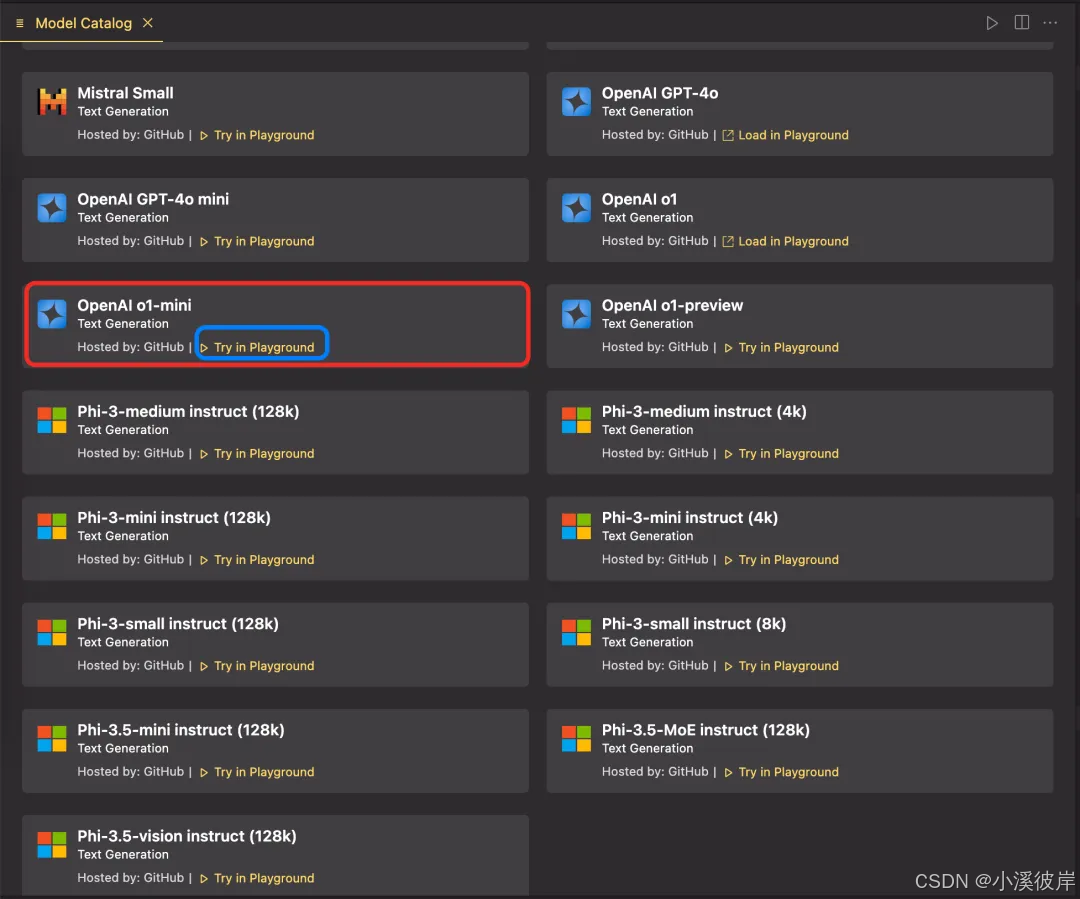Click Phi-3-mini instruct (128k) Microsoft logo

tap(52, 526)
